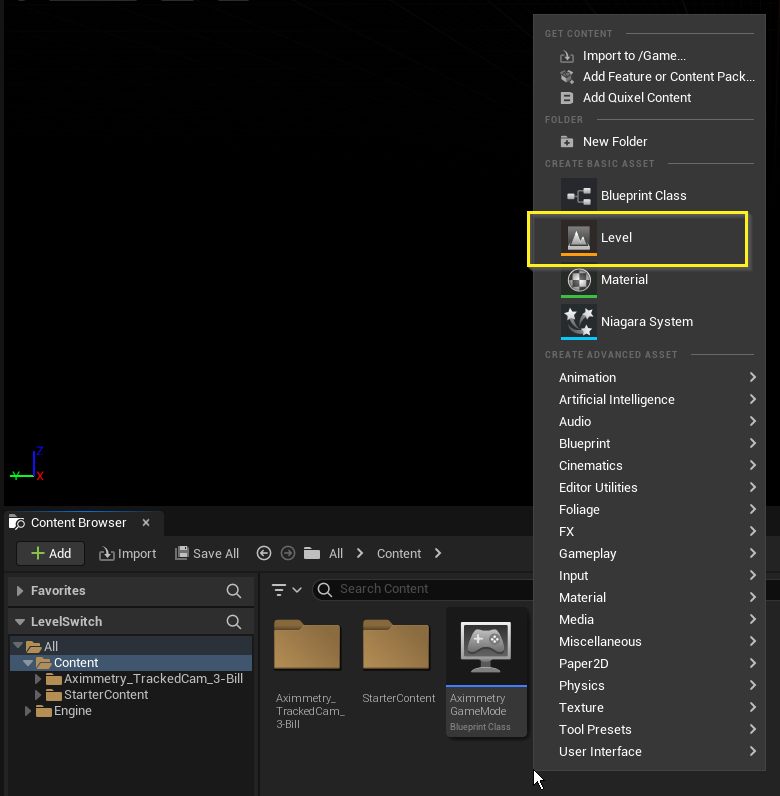The height and width of the screenshot is (796, 780).
Task: Click the Add Feature or Content Pack icon
Action: coord(567,77)
